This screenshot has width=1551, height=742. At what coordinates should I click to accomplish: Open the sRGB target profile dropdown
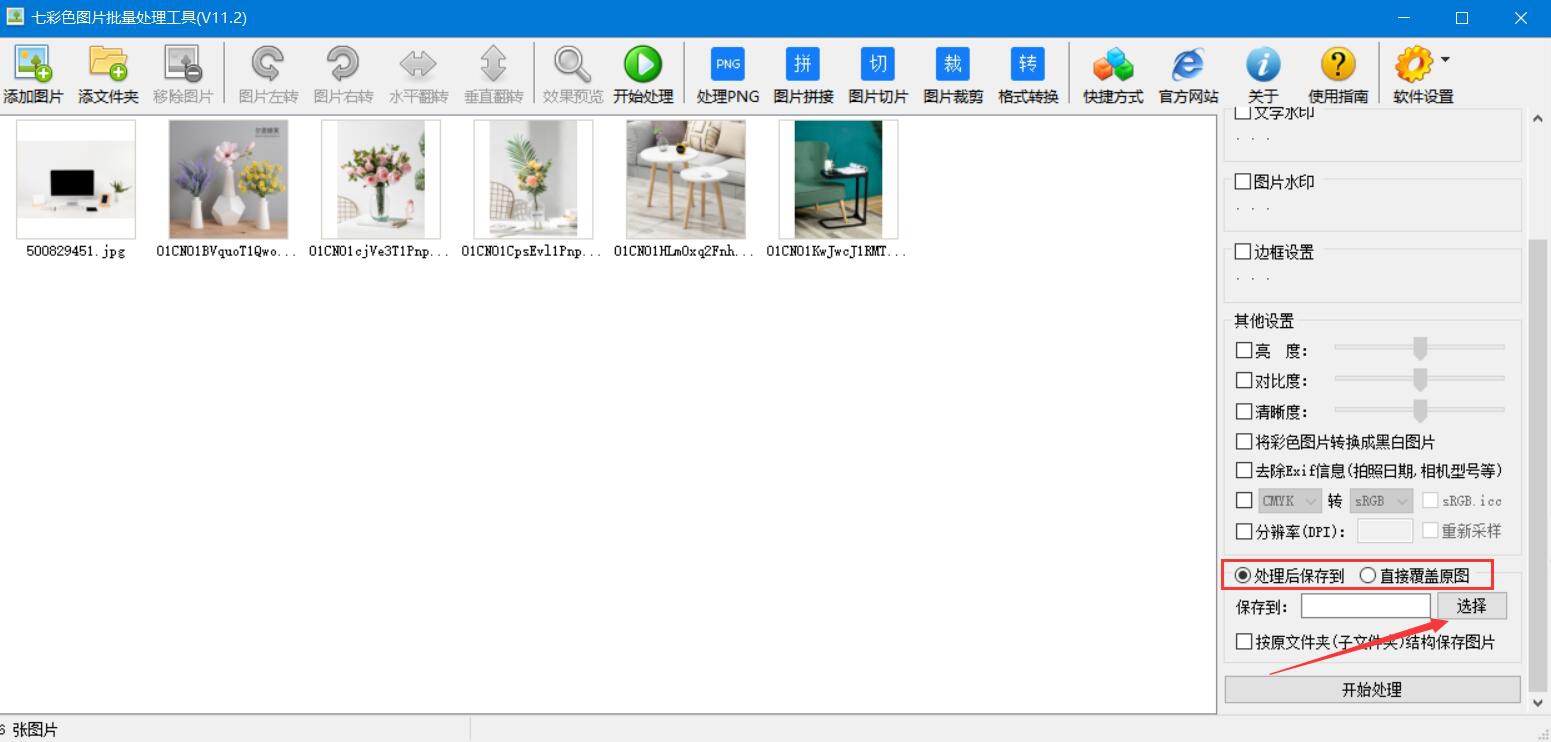[x=1381, y=501]
